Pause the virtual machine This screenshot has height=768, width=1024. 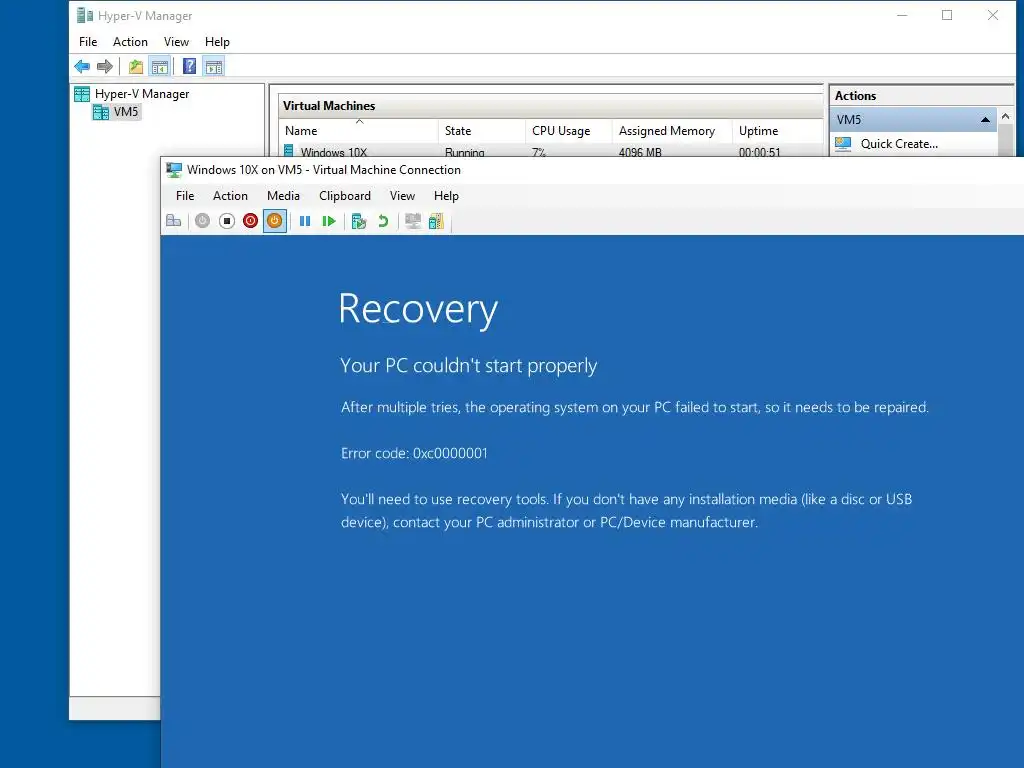pos(305,221)
